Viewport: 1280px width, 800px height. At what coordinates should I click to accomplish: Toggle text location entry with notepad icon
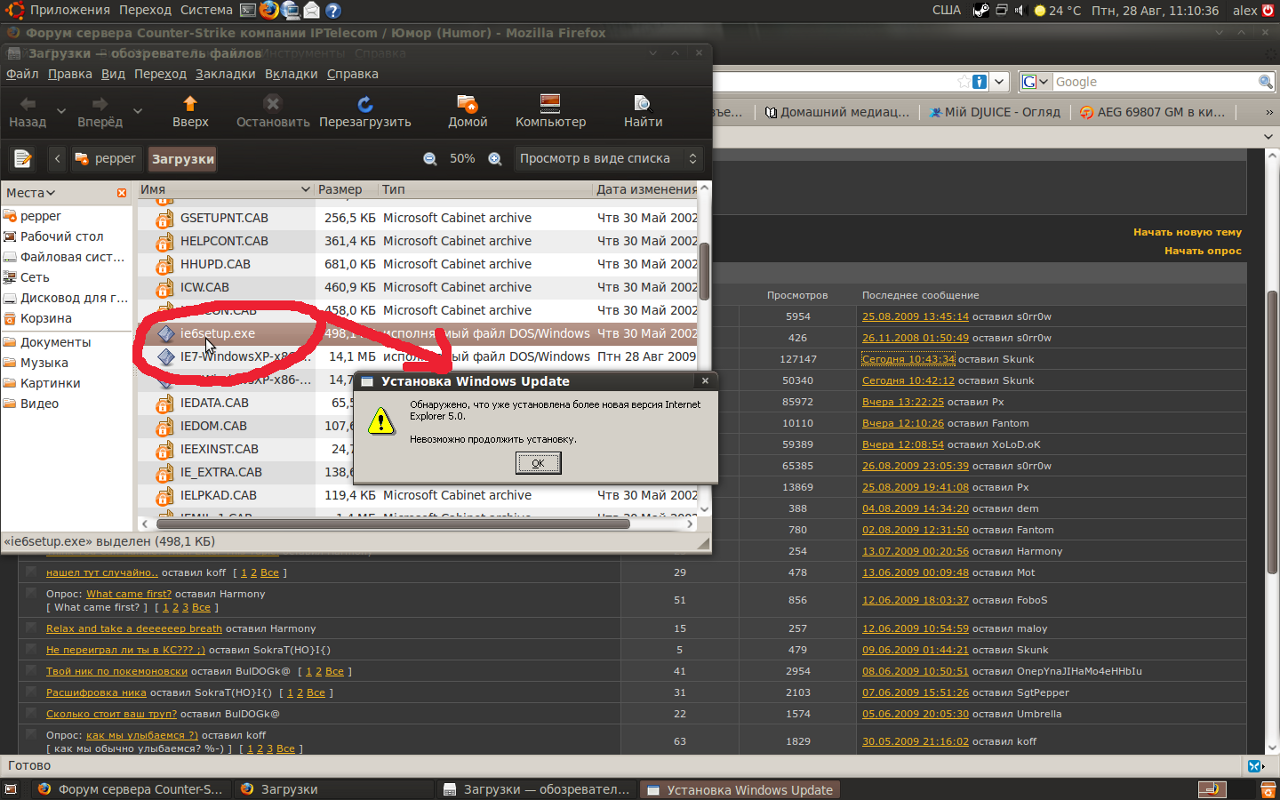[x=22, y=158]
